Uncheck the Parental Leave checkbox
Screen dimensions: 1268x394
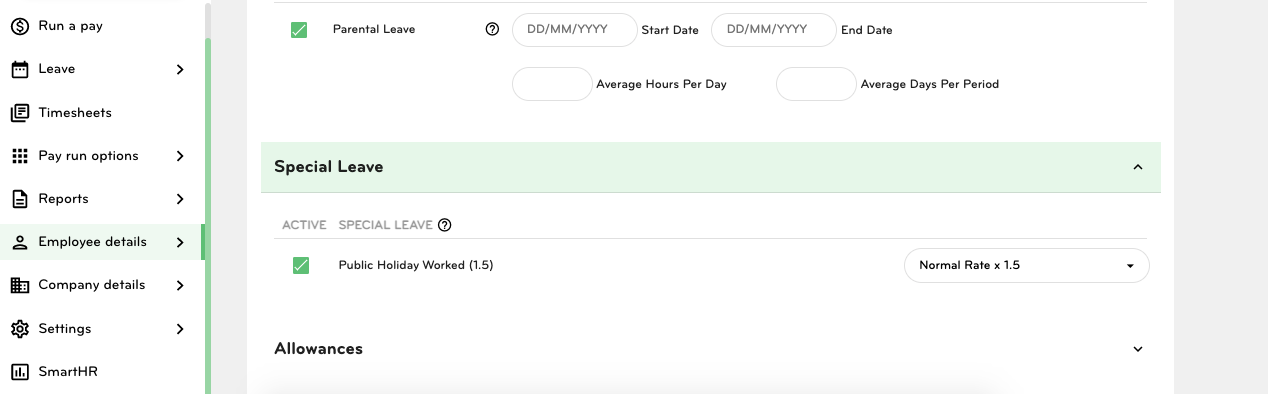(298, 30)
